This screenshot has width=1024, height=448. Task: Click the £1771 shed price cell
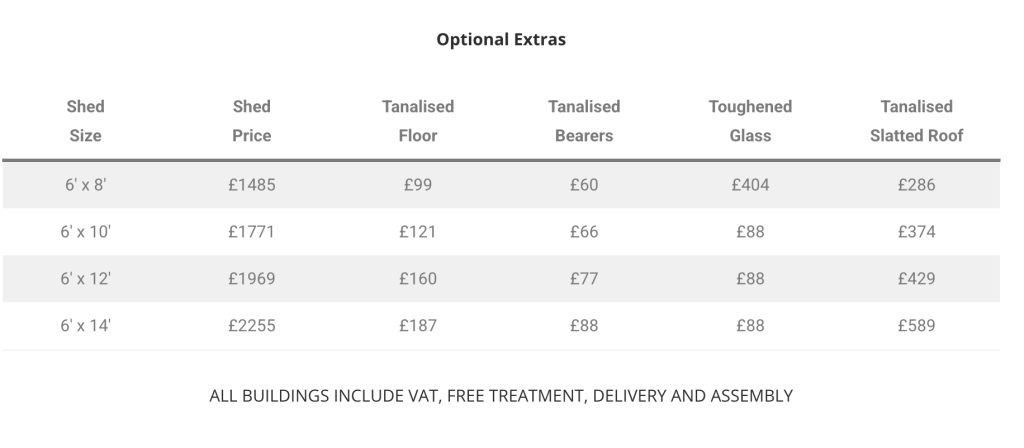click(x=251, y=232)
